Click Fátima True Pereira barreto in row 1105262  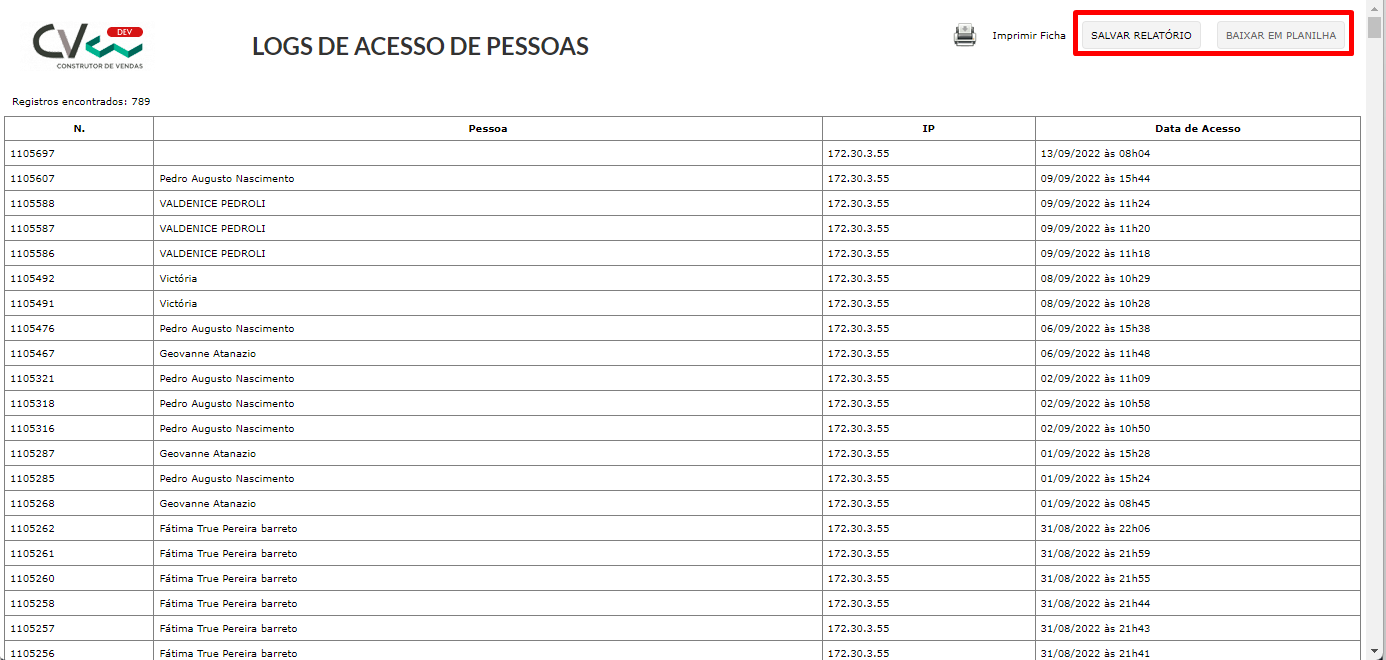(x=228, y=528)
